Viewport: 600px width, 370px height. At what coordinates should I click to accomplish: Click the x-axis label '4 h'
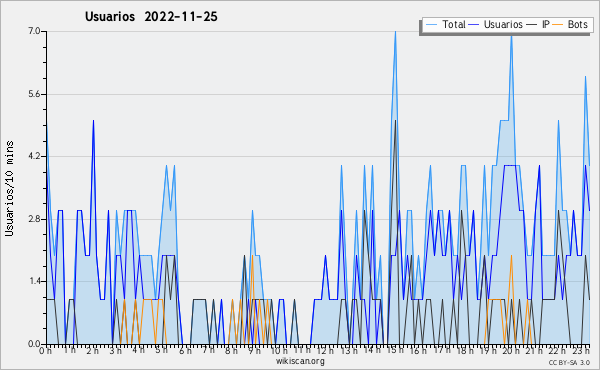tap(139, 350)
